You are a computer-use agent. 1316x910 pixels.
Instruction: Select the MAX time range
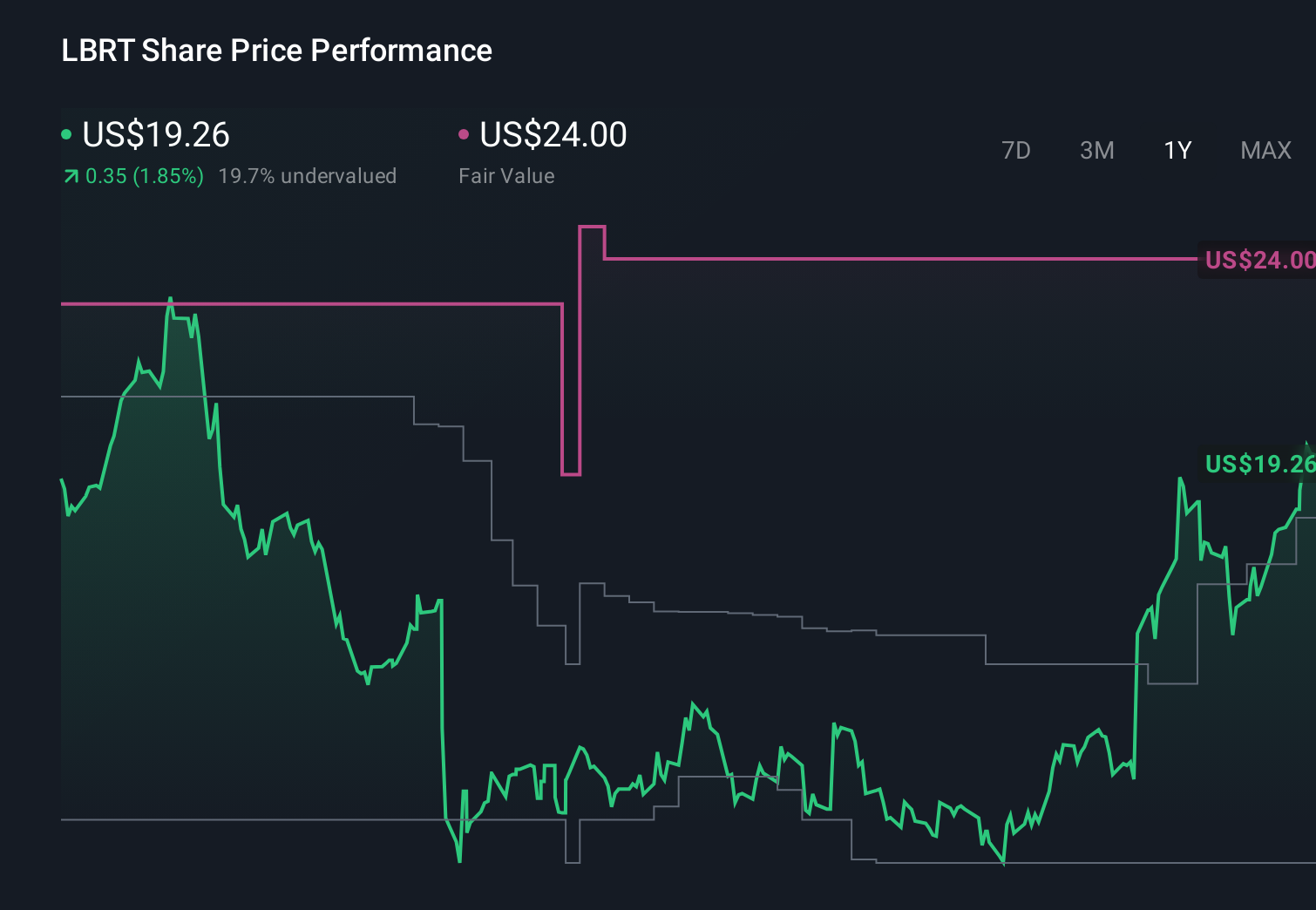coord(1265,150)
